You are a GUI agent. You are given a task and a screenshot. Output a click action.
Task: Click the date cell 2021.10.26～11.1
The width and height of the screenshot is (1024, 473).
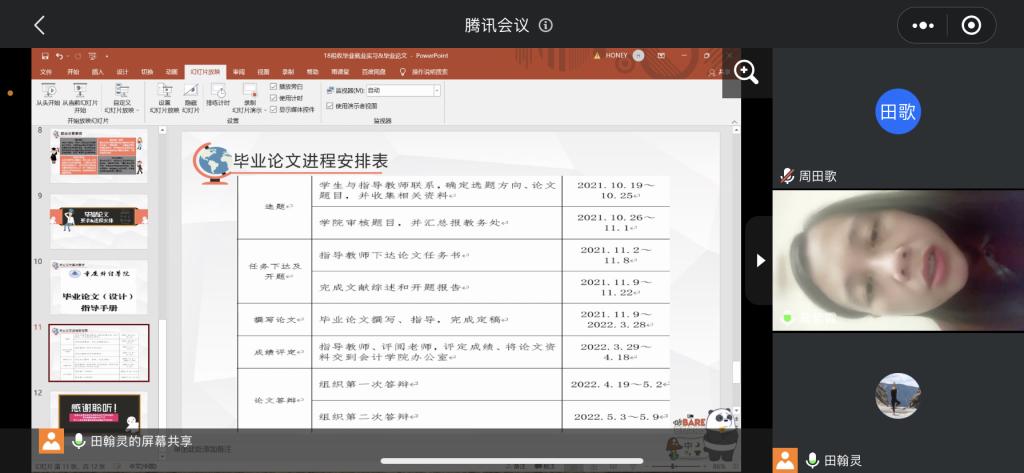click(616, 223)
